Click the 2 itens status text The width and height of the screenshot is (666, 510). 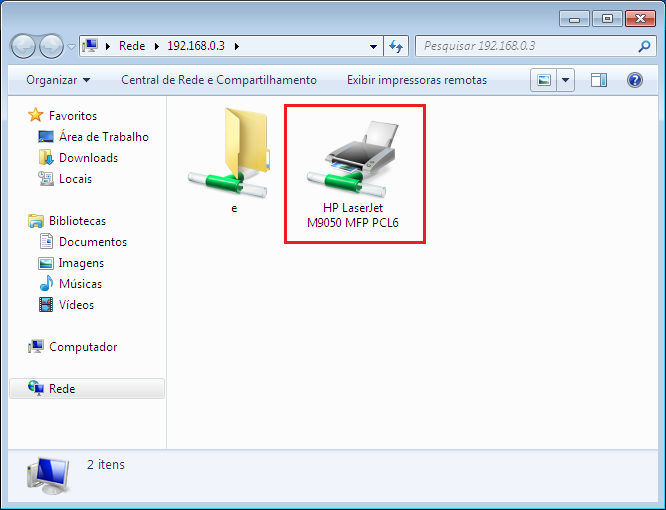(x=106, y=465)
